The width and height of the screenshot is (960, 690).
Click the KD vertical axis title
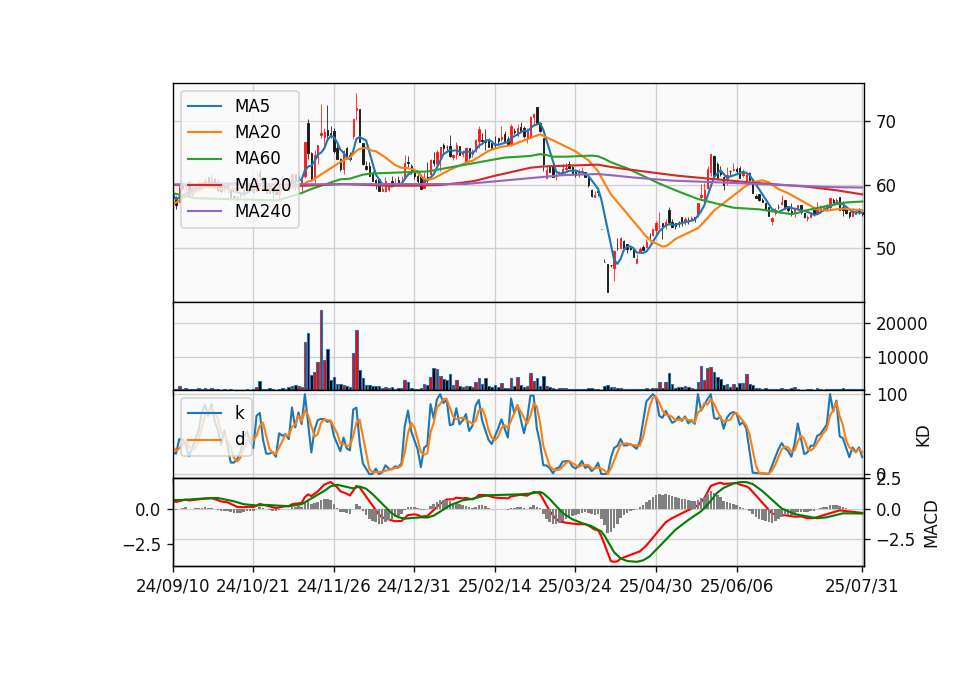[923, 437]
